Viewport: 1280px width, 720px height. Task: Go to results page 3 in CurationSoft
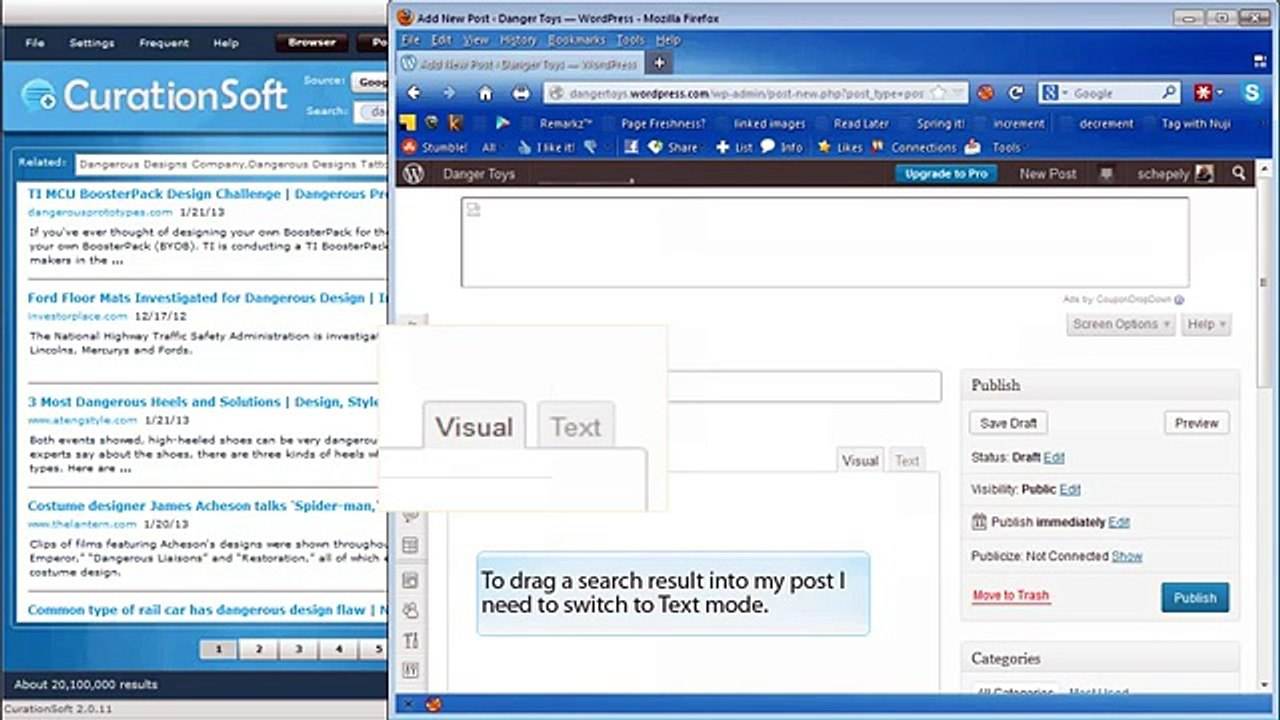tap(298, 649)
